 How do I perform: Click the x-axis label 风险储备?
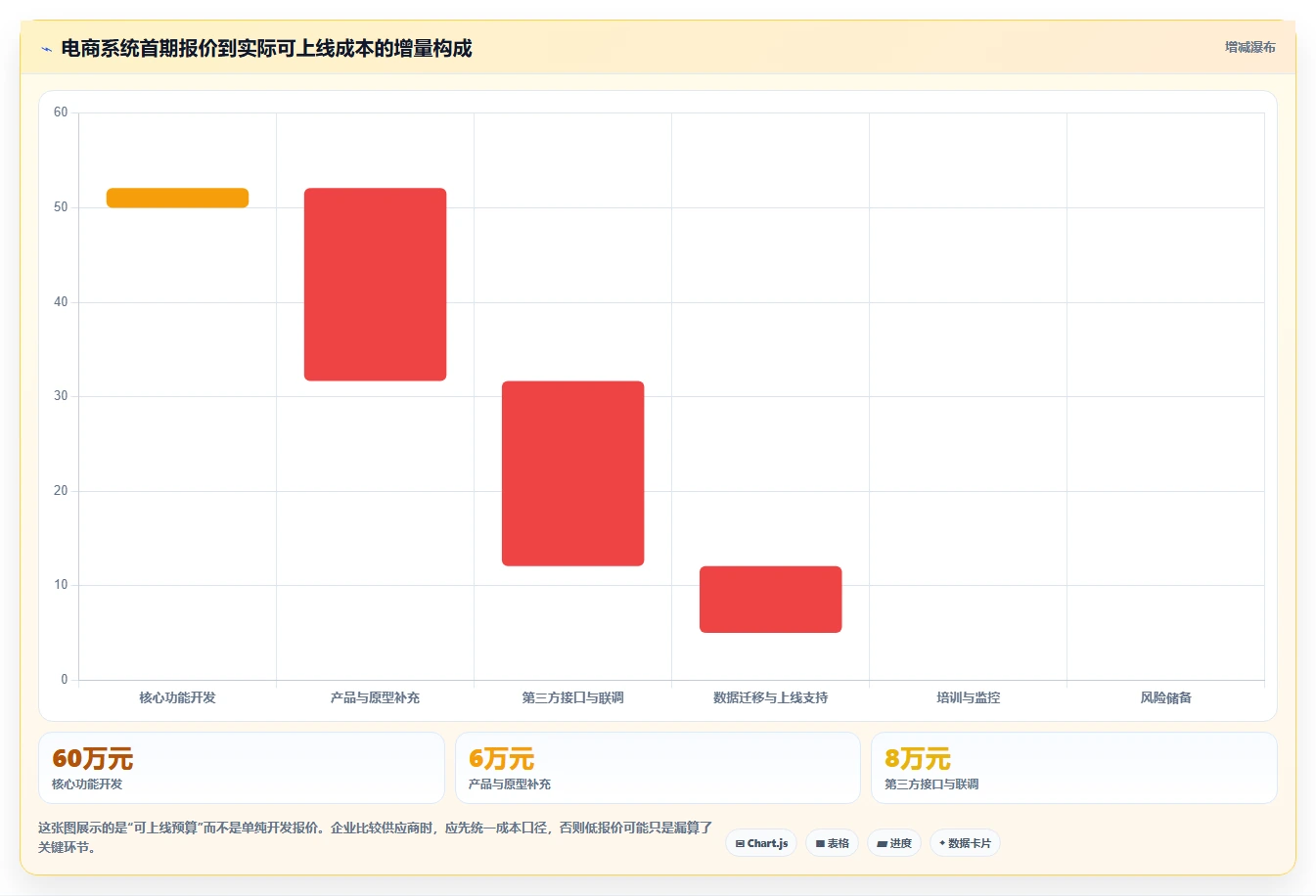[x=1165, y=697]
